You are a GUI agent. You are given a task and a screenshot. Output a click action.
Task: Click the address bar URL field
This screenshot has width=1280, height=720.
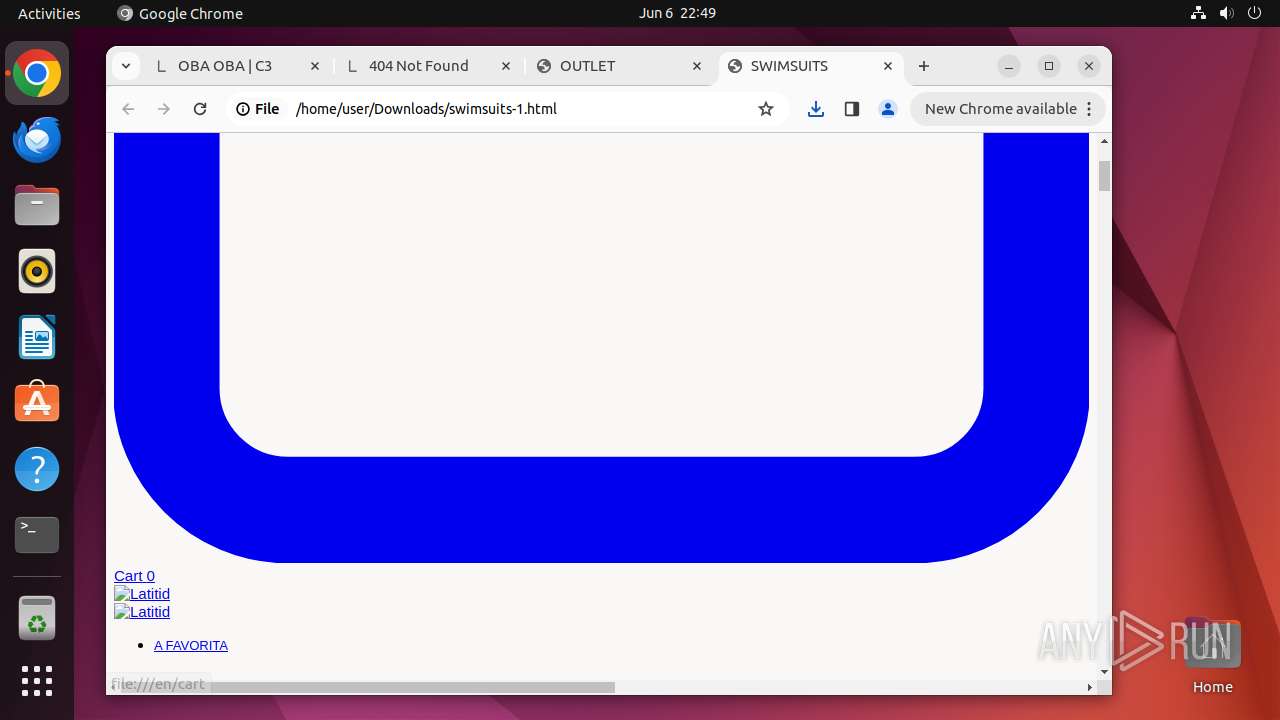[x=520, y=109]
